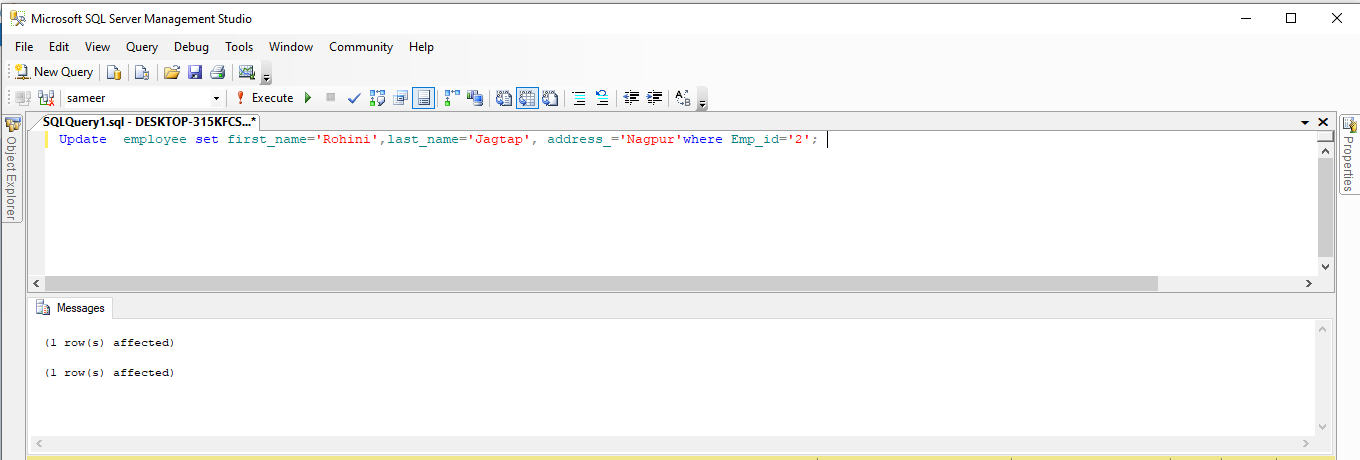Open Query Options from the toolbar
The height and width of the screenshot is (460, 1360).
[x=400, y=98]
